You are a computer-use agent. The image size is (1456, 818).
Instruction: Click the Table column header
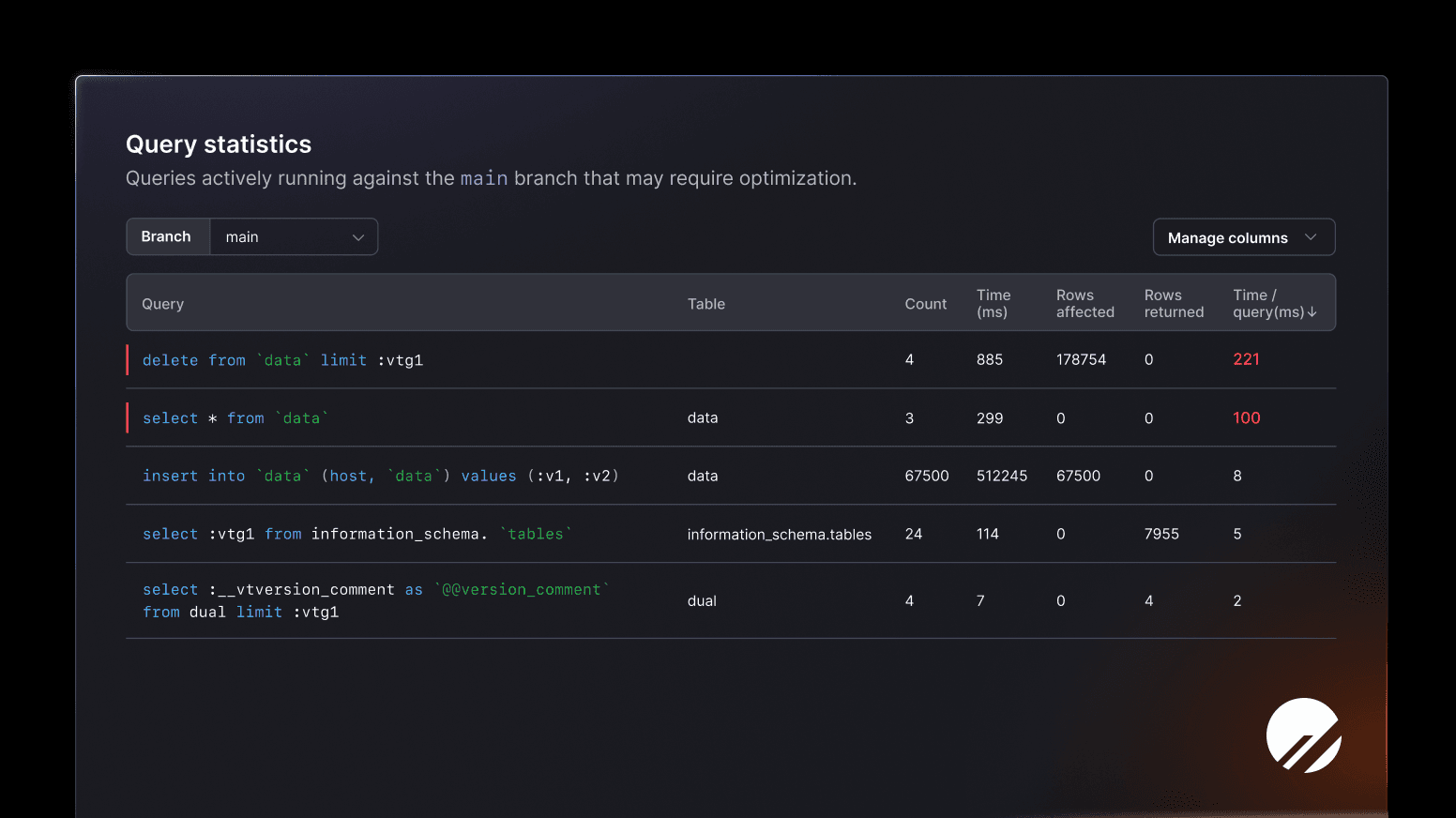coord(705,304)
